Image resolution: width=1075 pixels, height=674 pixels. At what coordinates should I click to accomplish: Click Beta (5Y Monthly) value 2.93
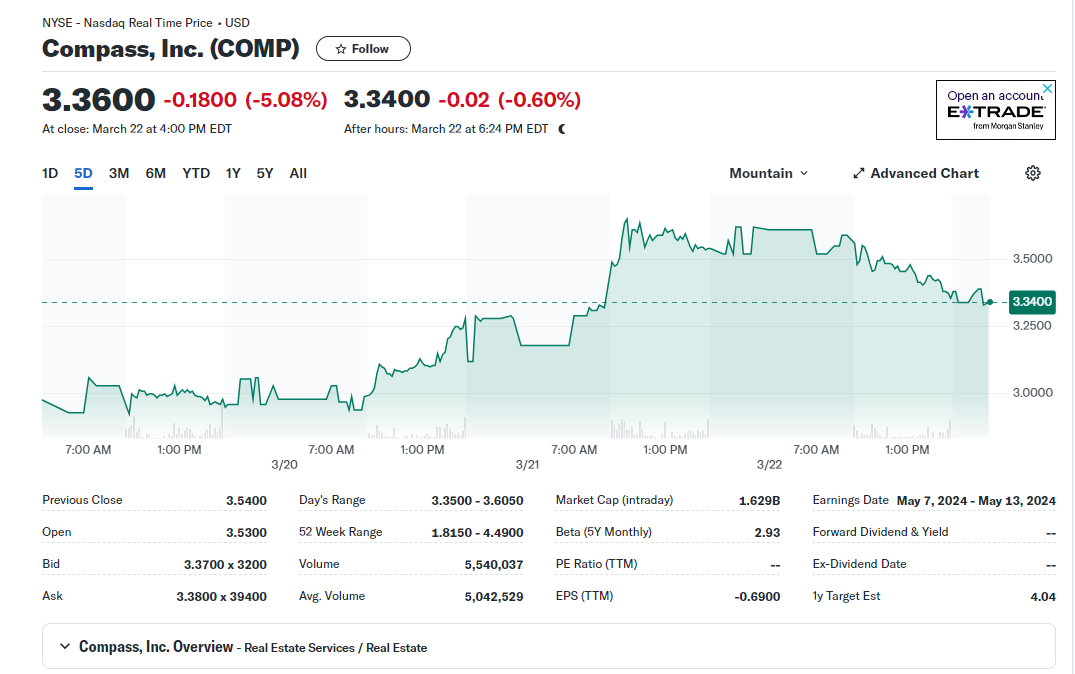(x=767, y=533)
